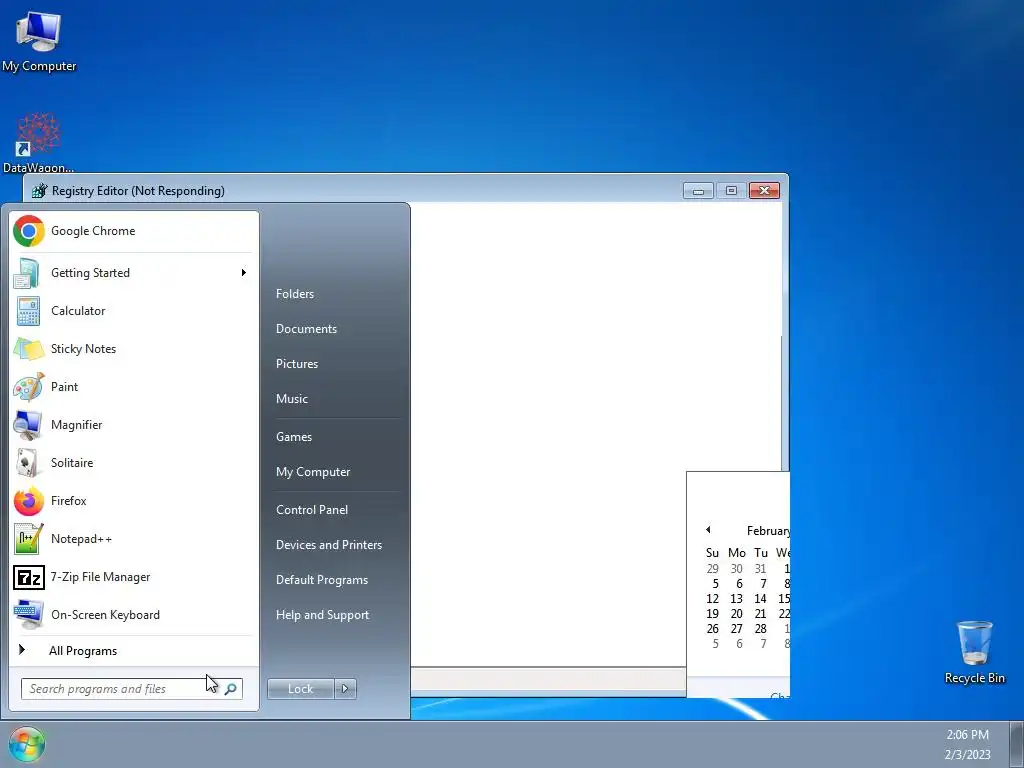The height and width of the screenshot is (768, 1024).
Task: Select calendar date 13
Action: point(736,599)
